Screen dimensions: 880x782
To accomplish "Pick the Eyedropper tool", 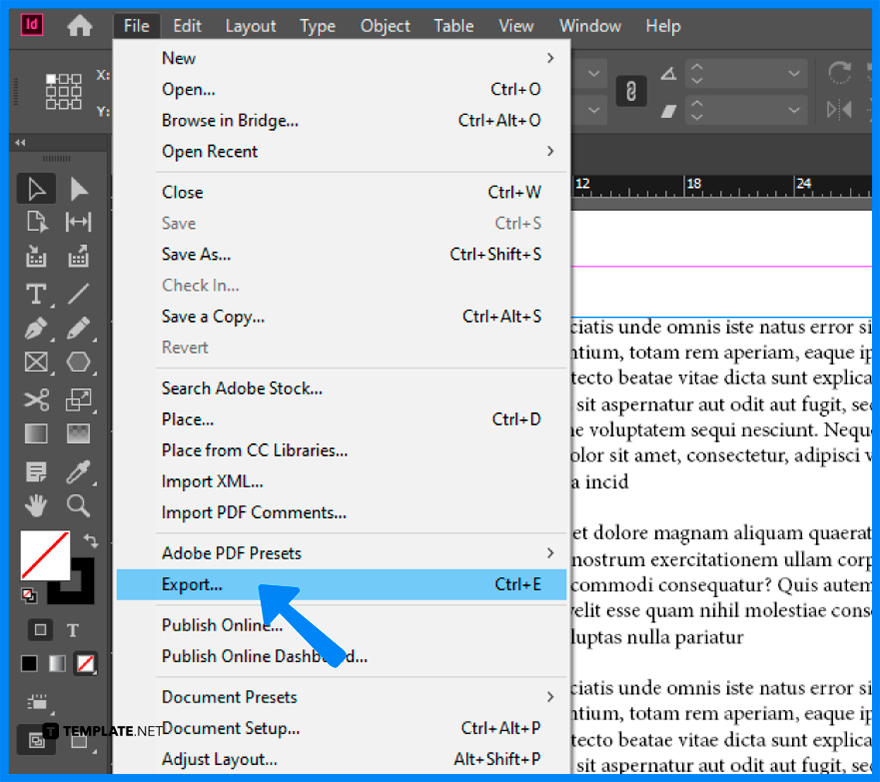I will coord(78,471).
